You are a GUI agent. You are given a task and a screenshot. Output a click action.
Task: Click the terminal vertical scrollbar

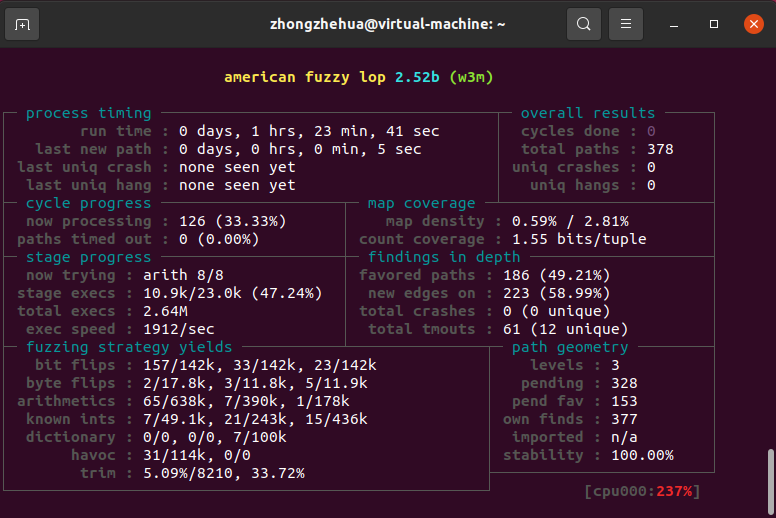770,480
